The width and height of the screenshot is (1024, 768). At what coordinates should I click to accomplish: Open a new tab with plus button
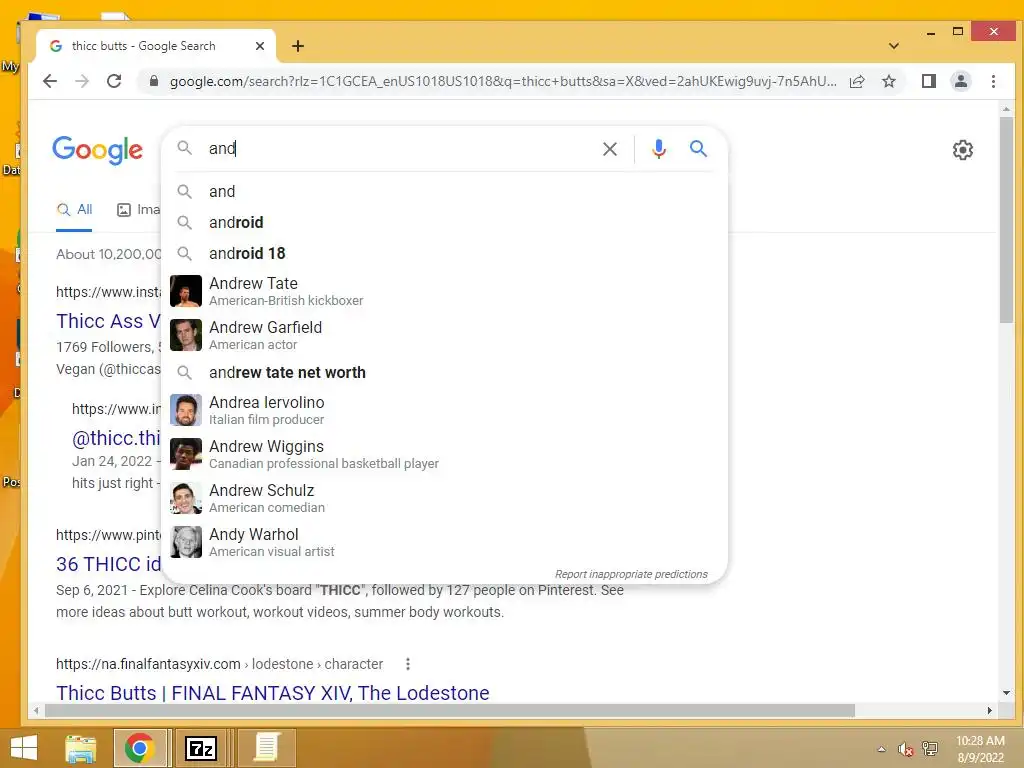pyautogui.click(x=298, y=46)
